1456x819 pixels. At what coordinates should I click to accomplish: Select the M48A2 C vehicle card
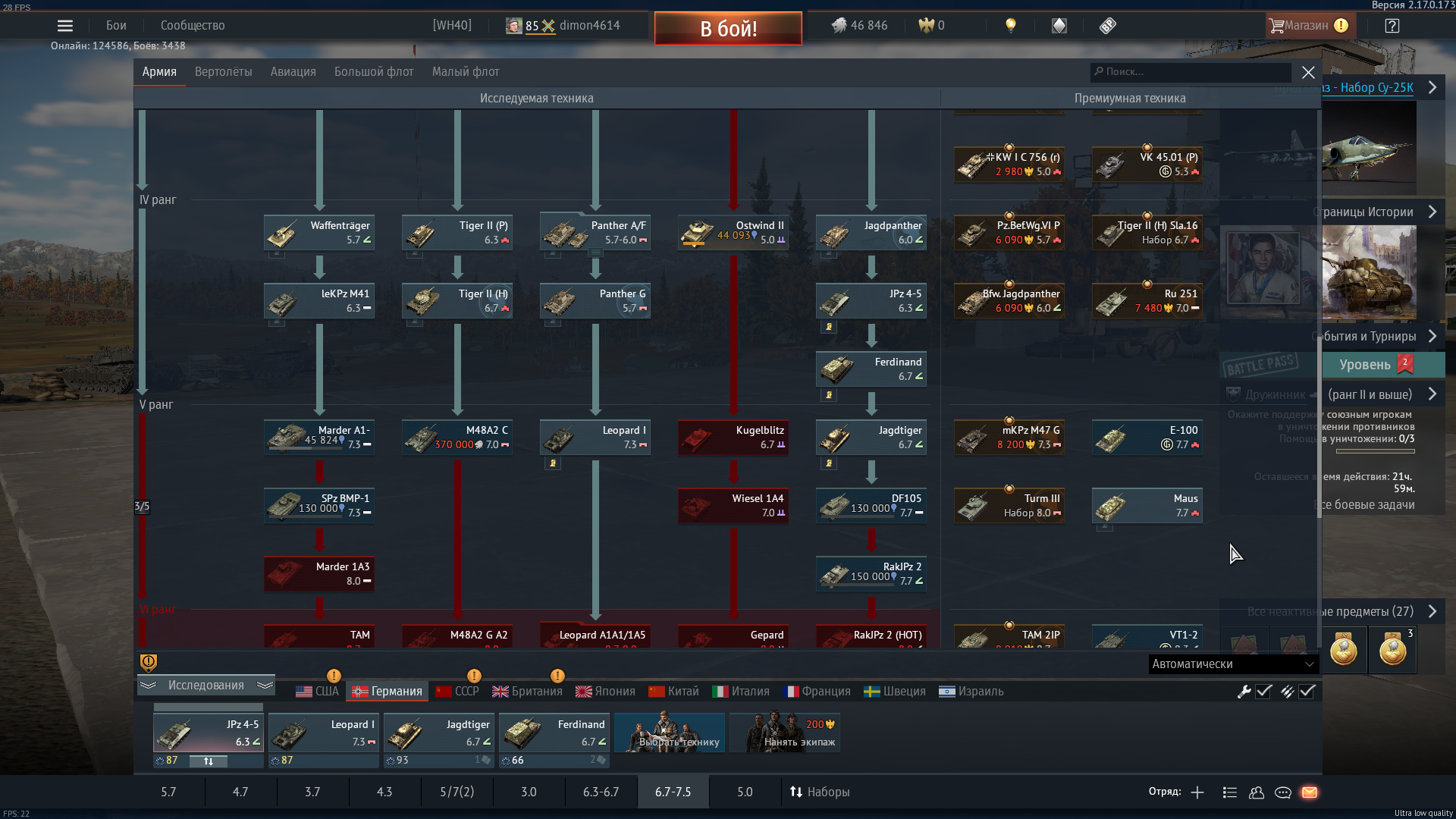(x=457, y=438)
